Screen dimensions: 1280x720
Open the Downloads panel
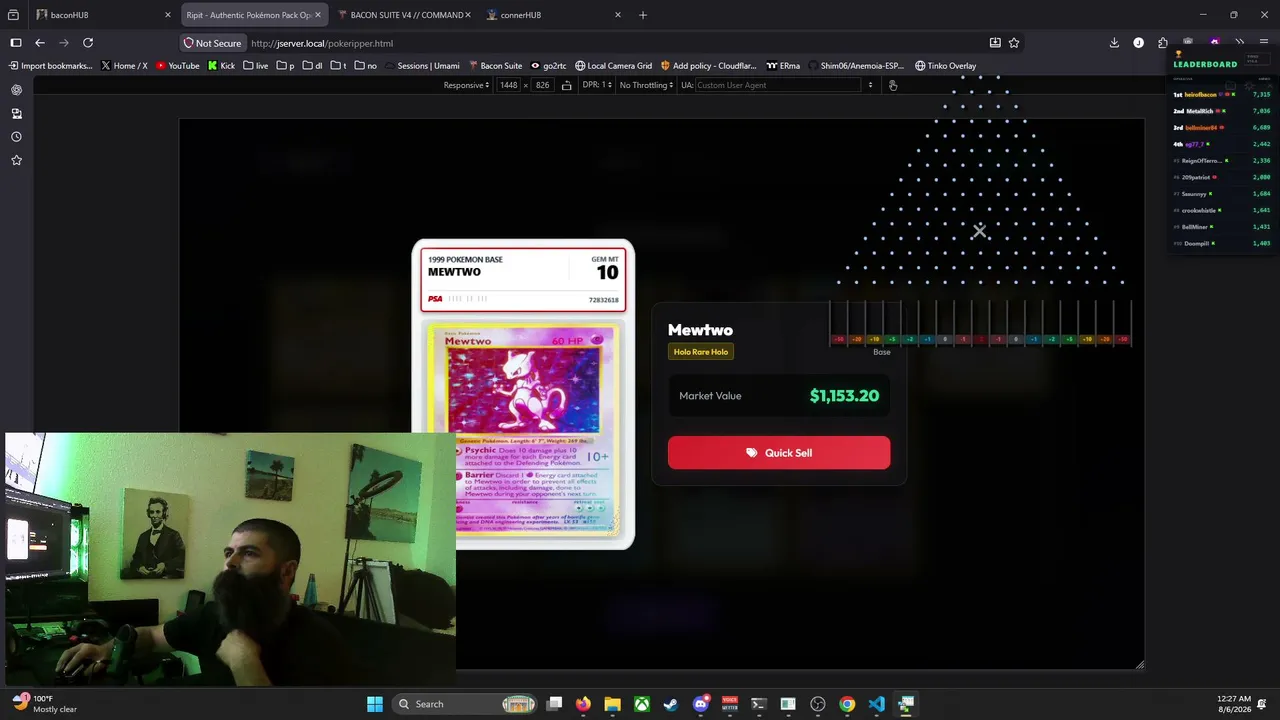tap(1114, 43)
